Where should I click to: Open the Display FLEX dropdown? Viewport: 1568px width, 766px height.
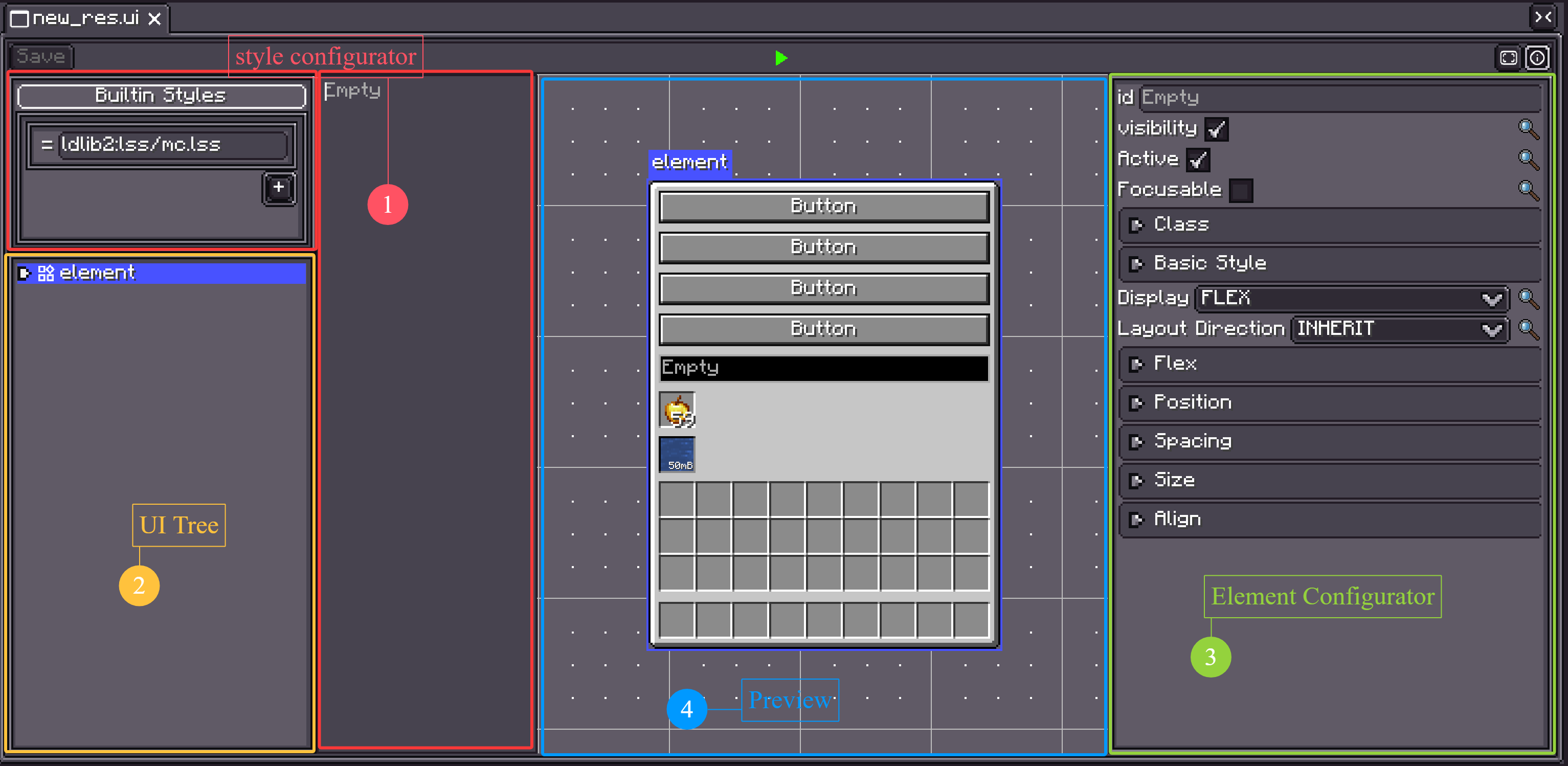[x=1351, y=298]
